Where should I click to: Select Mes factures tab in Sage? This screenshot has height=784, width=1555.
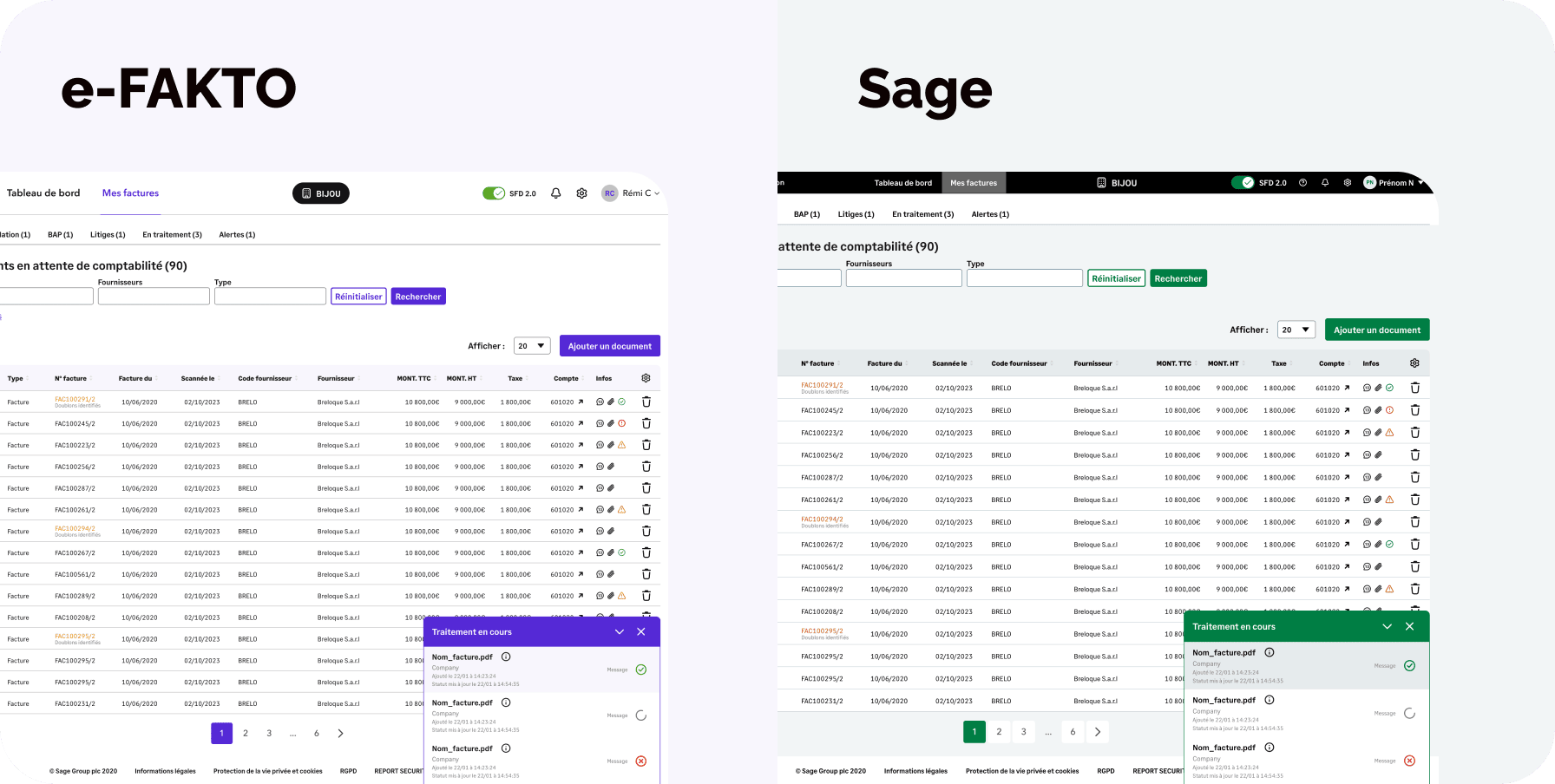point(974,183)
